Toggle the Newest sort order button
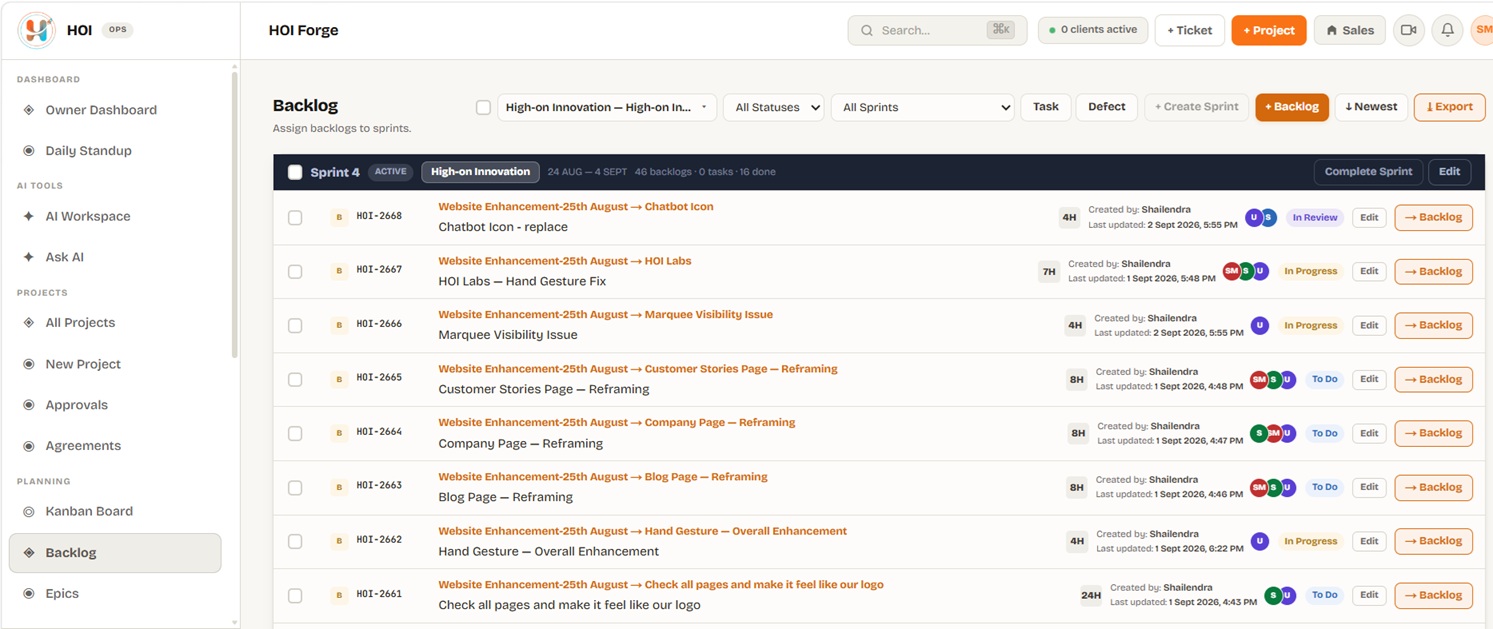The height and width of the screenshot is (629, 1493). [1371, 107]
